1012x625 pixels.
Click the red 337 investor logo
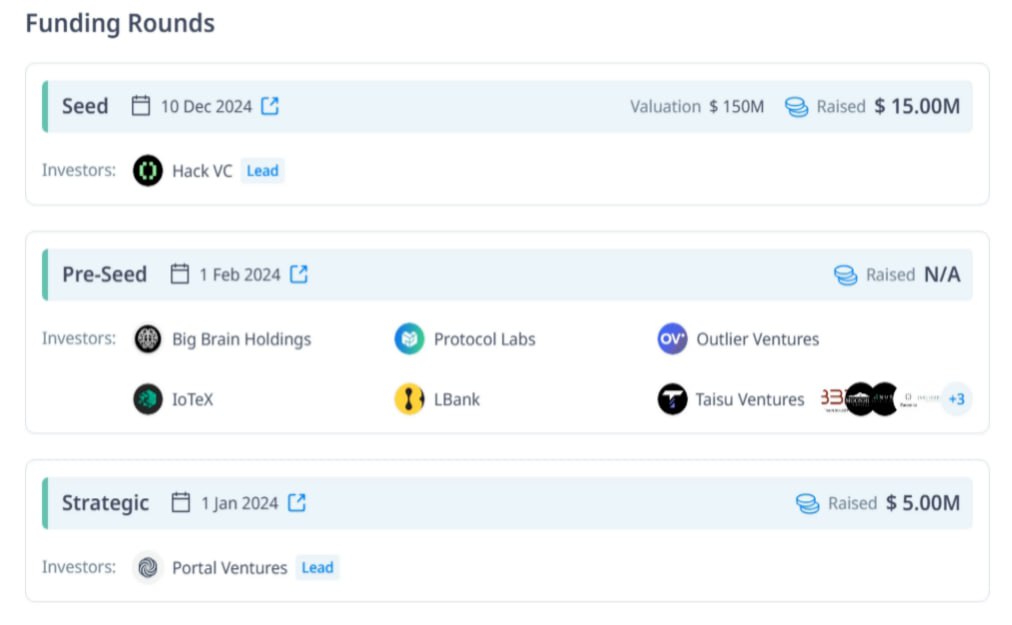pos(833,399)
